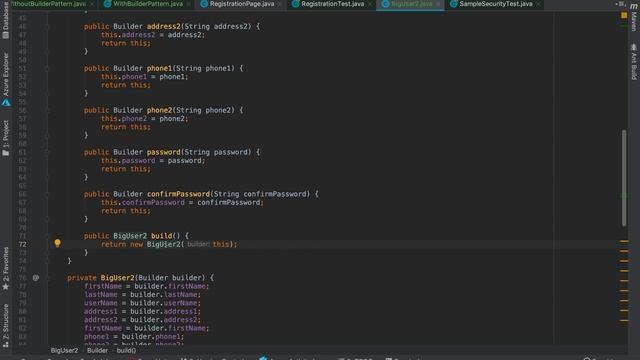
Task: Click line number 72 in the gutter
Action: 22,244
